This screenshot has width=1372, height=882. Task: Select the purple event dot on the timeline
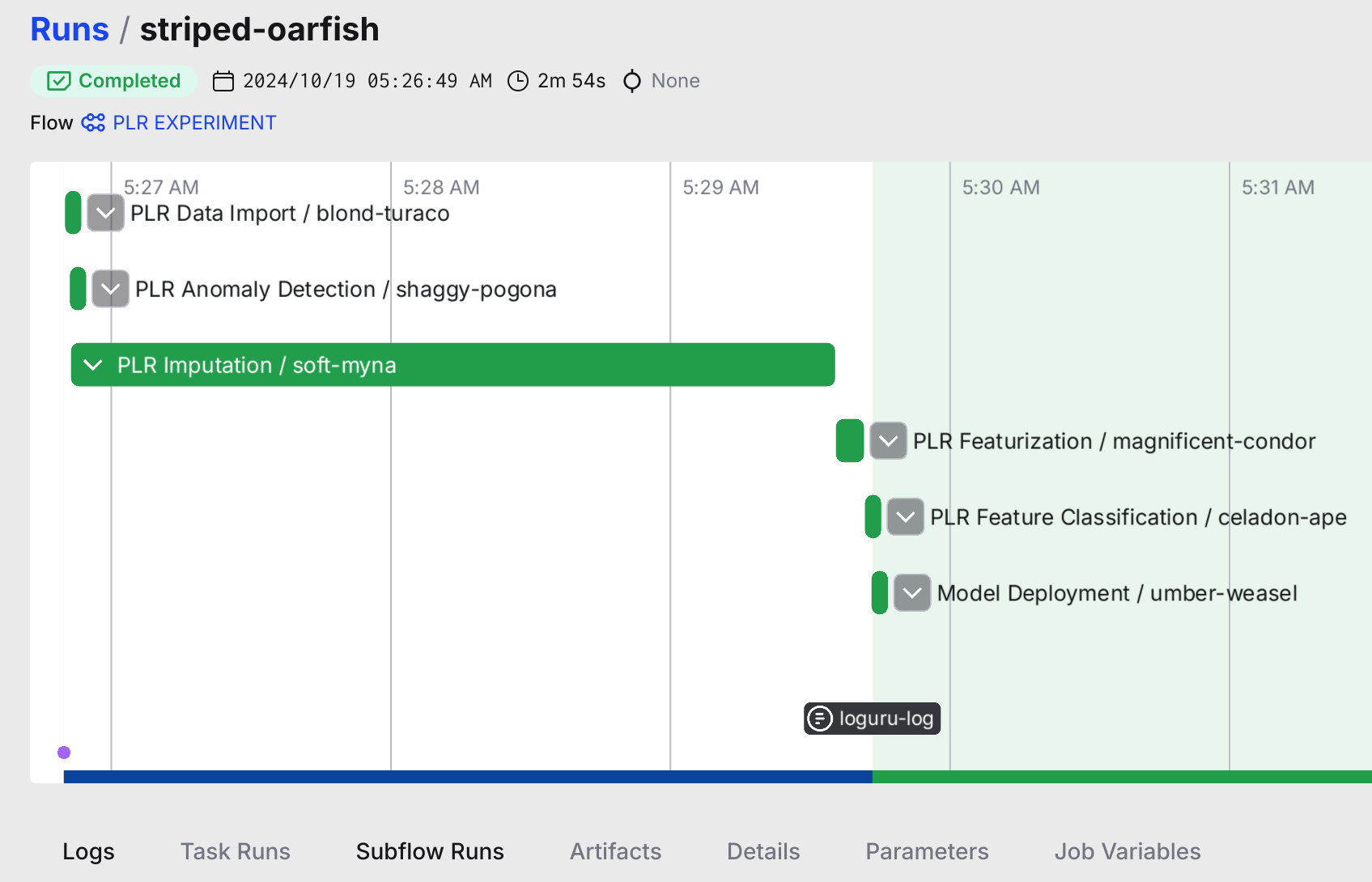point(64,753)
